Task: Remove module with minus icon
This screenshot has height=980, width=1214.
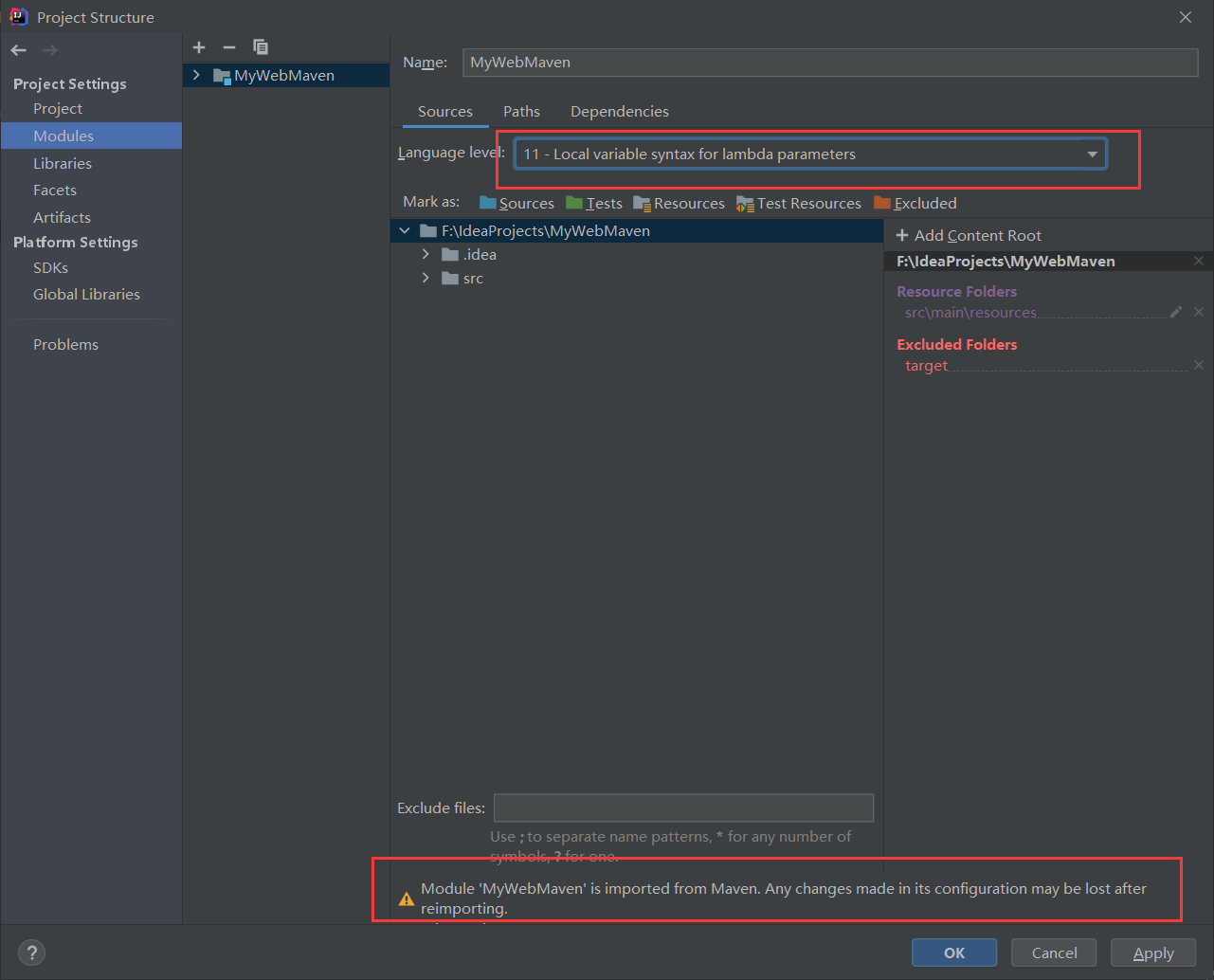Action: click(229, 47)
